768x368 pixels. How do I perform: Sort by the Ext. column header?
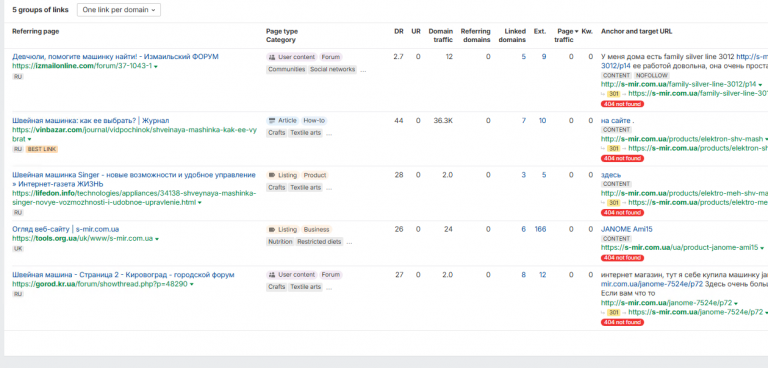[x=540, y=31]
